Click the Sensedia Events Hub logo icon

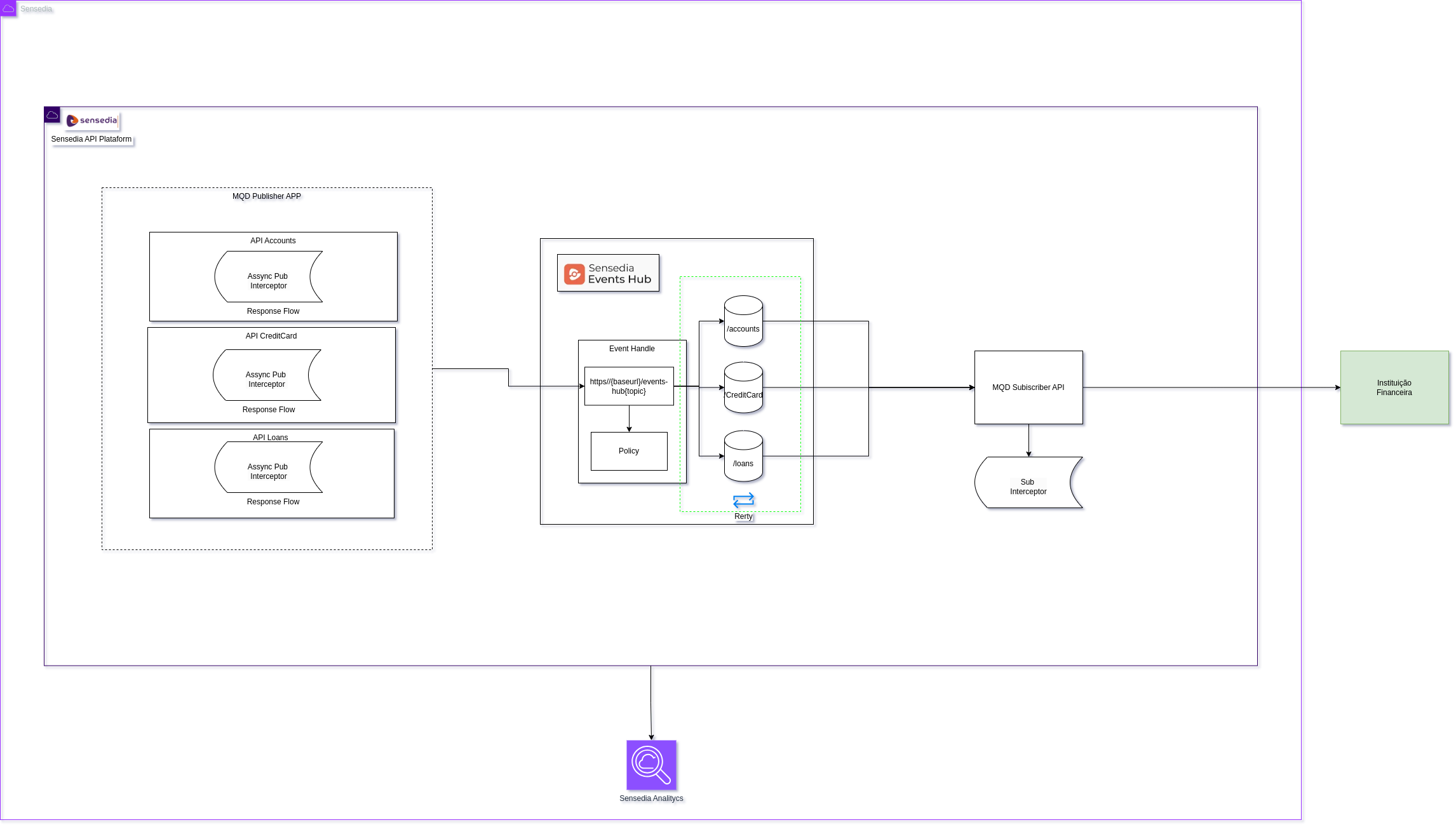(575, 272)
